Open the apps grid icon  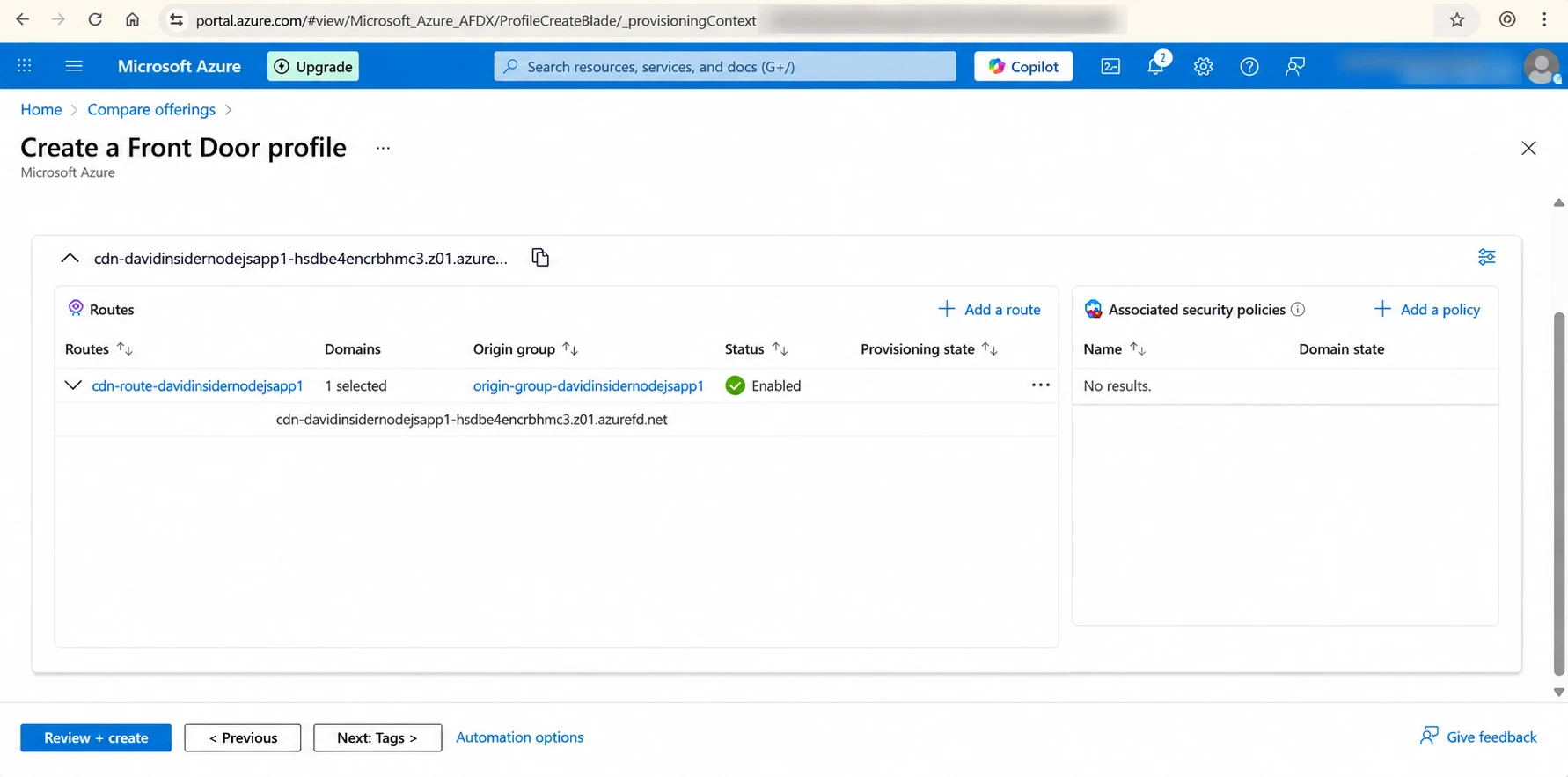coord(25,66)
